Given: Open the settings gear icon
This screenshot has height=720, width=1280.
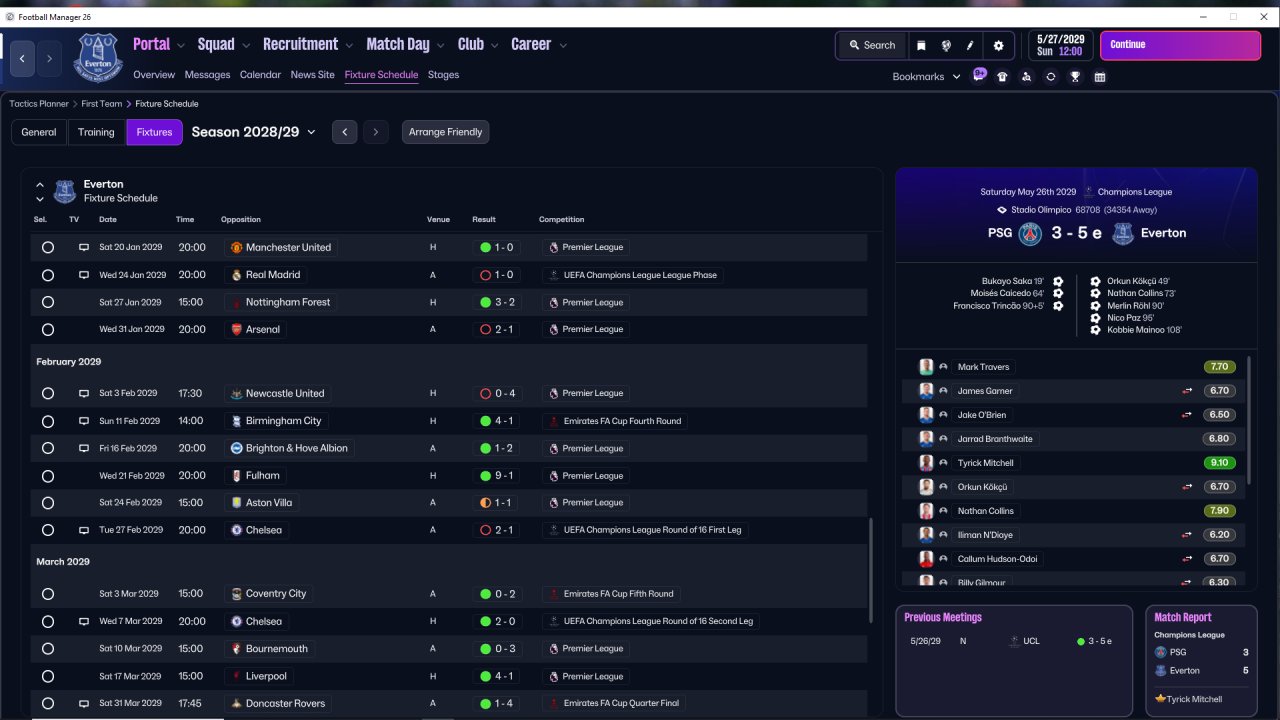Looking at the screenshot, I should pyautogui.click(x=998, y=45).
